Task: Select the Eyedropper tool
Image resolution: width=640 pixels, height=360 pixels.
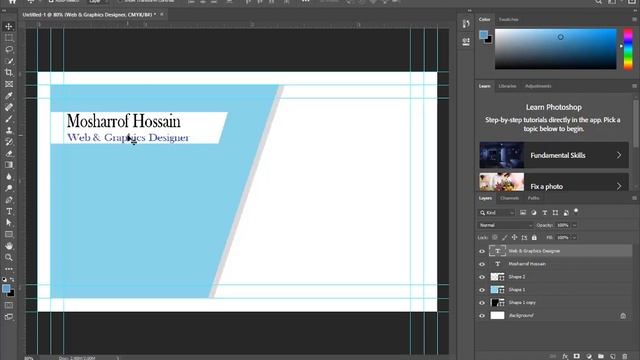Action: pyautogui.click(x=9, y=96)
